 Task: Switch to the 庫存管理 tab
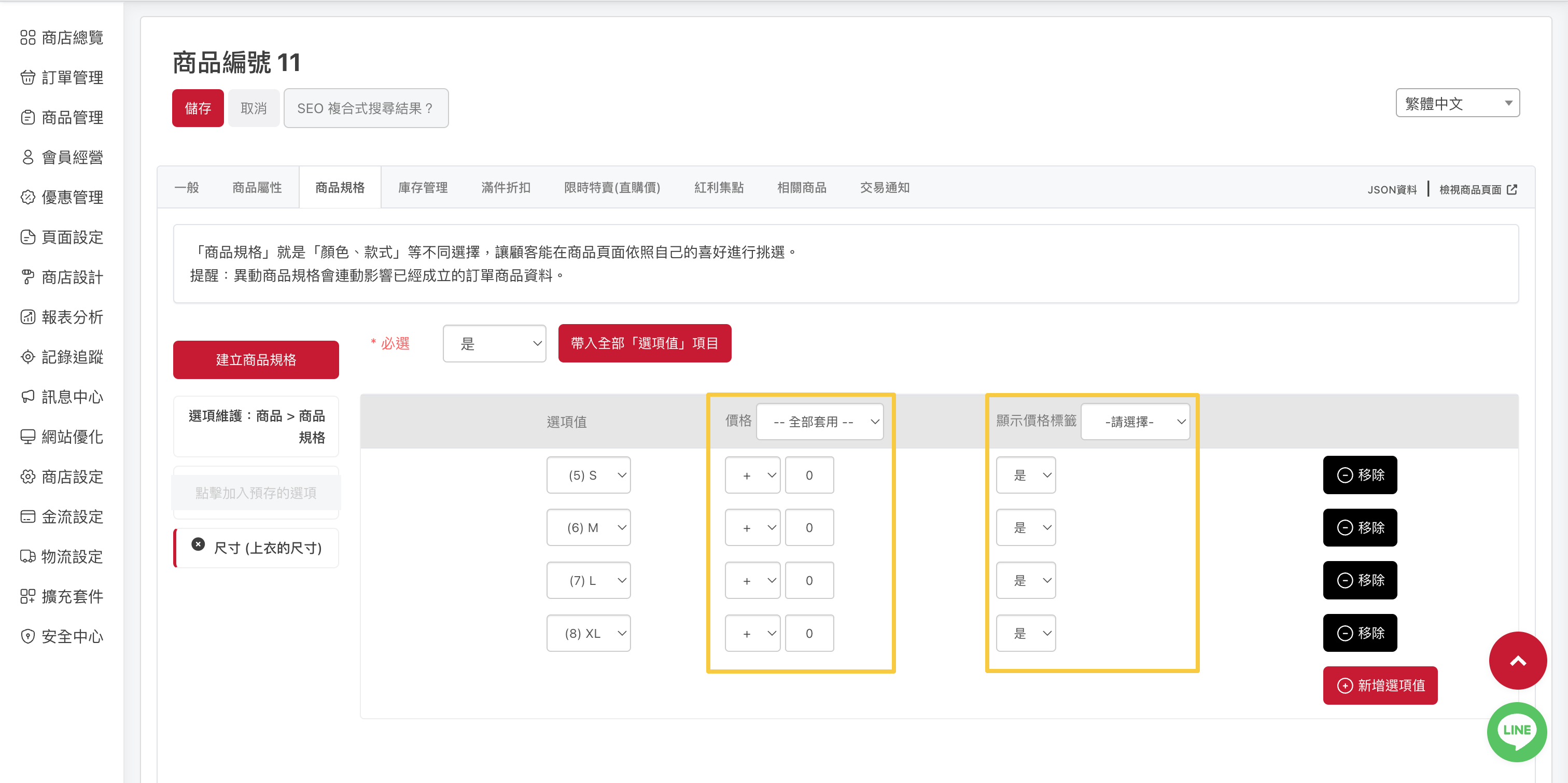(x=423, y=188)
